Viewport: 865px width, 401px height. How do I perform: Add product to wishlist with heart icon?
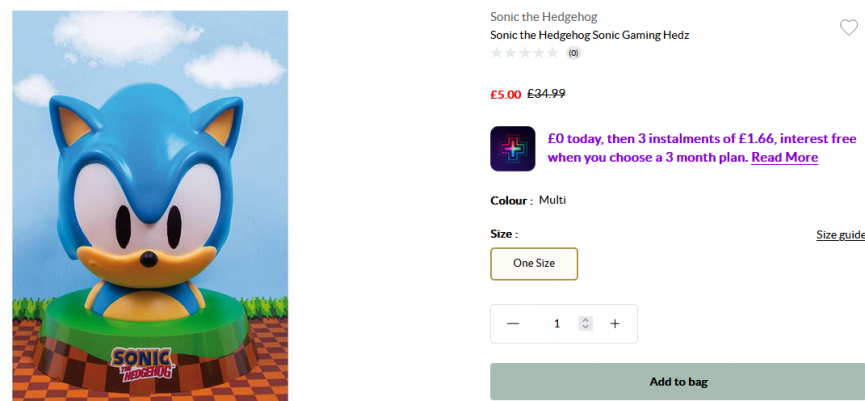[x=849, y=28]
